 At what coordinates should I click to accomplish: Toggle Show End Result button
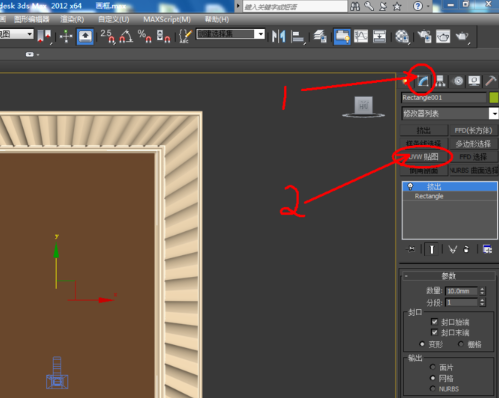pyautogui.click(x=432, y=249)
